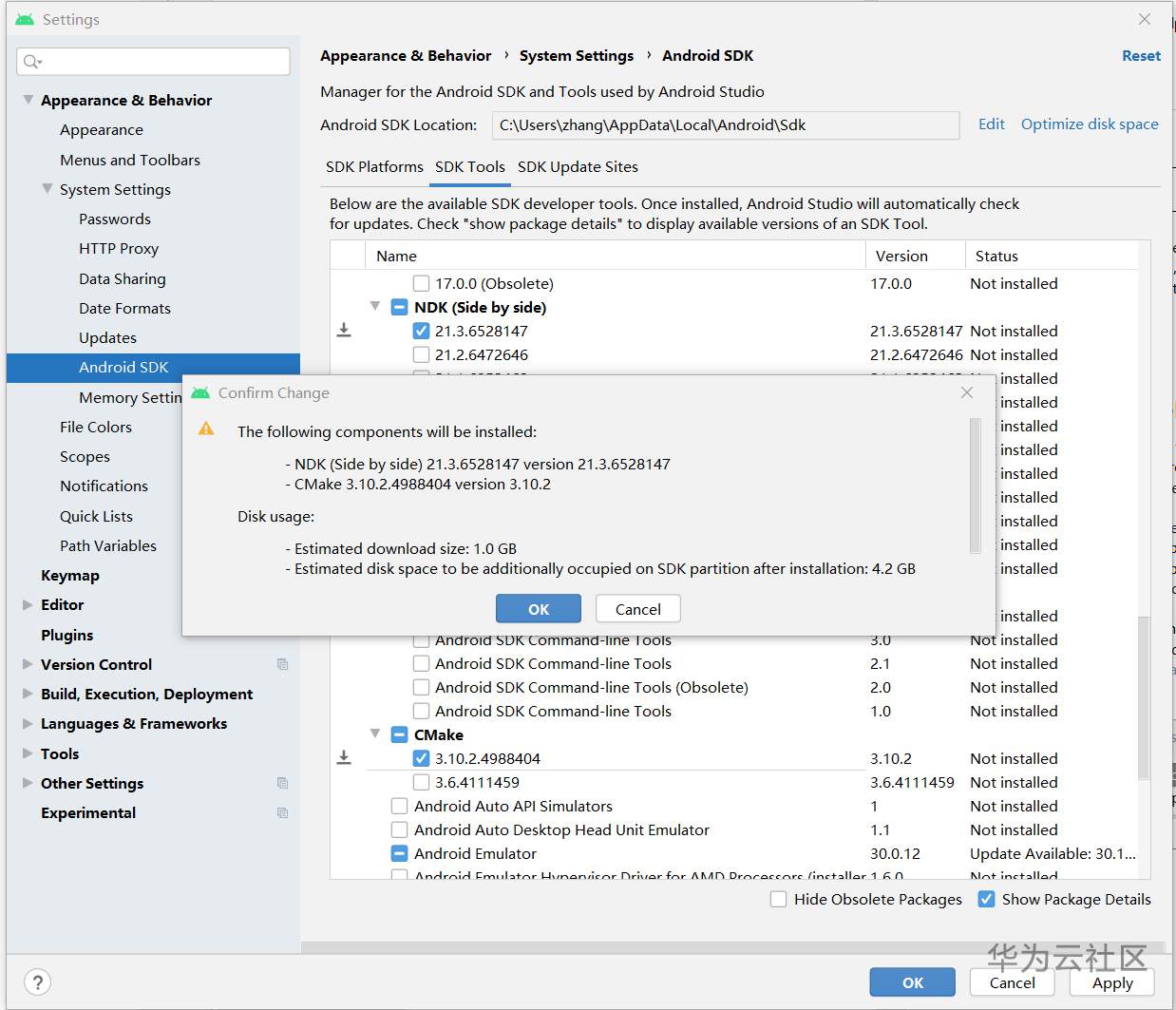
Task: Confirm installation with dialog OK button
Action: [538, 609]
